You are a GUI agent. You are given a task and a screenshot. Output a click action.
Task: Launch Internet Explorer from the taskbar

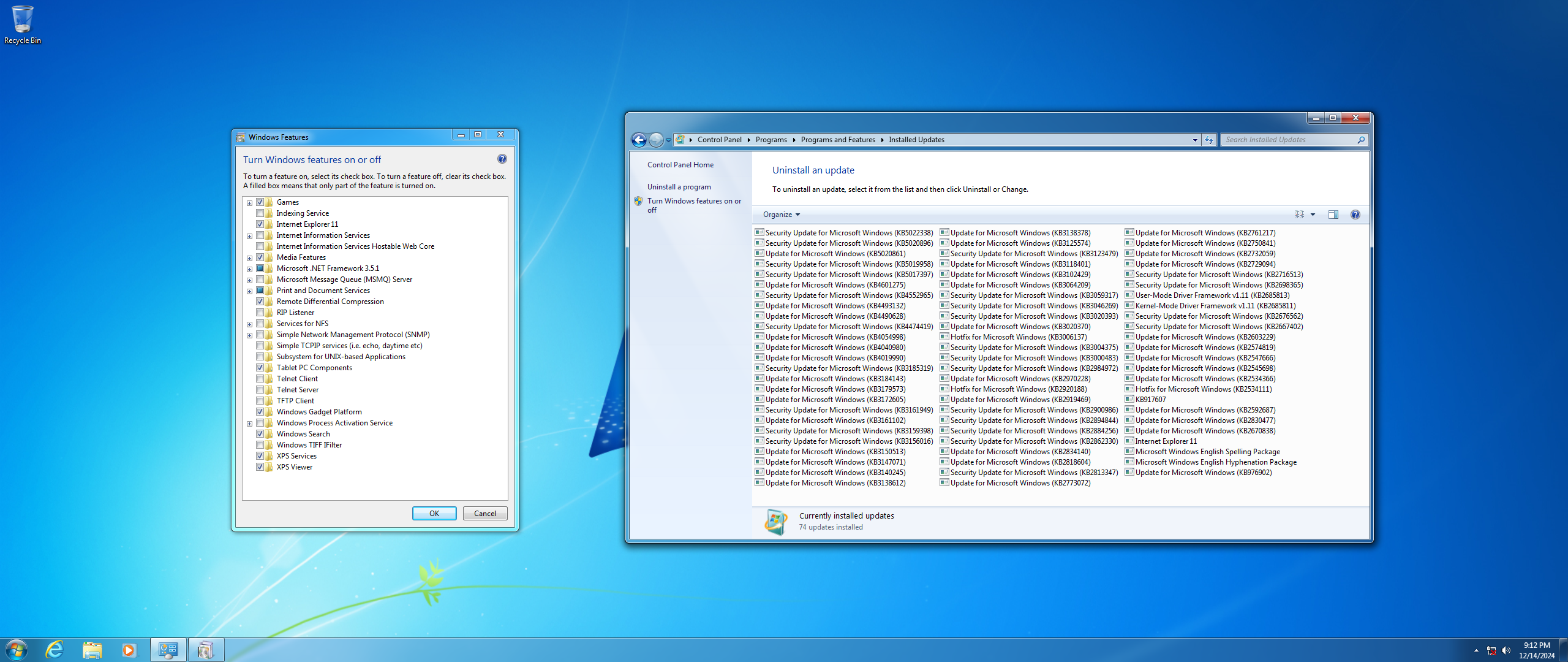[55, 650]
